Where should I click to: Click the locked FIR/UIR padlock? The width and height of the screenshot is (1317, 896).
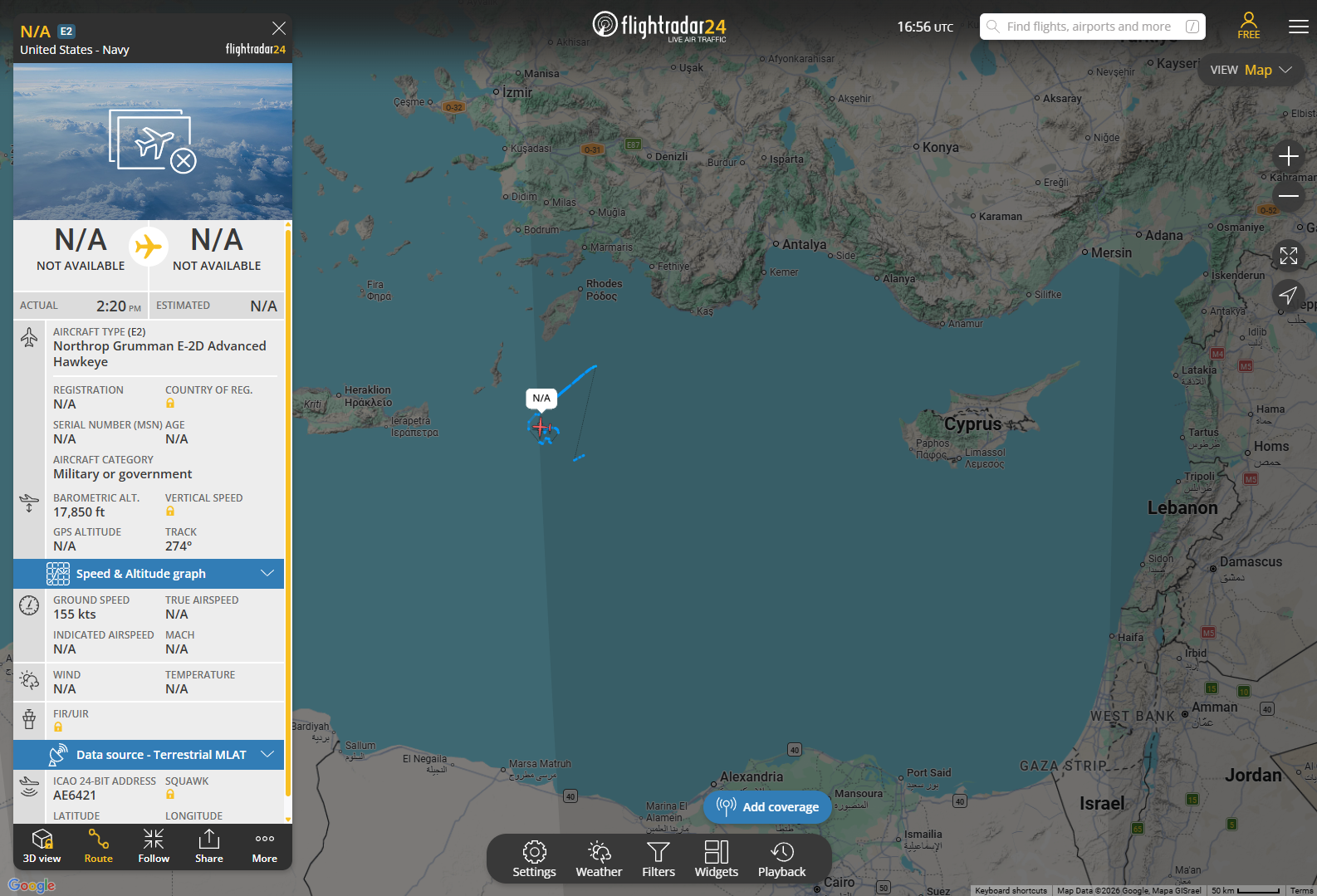58,727
